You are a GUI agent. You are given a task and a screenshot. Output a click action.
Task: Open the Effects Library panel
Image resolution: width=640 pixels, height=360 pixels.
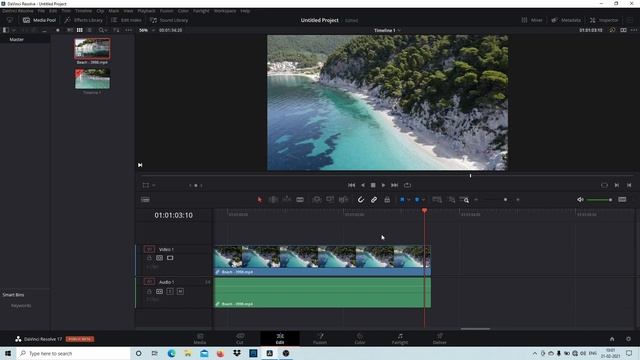pyautogui.click(x=83, y=20)
